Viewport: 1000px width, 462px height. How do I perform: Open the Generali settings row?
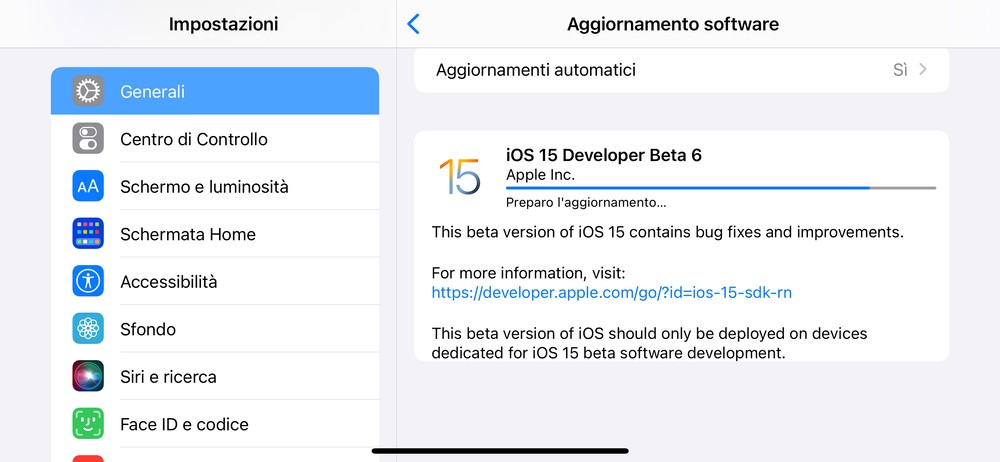(x=215, y=91)
